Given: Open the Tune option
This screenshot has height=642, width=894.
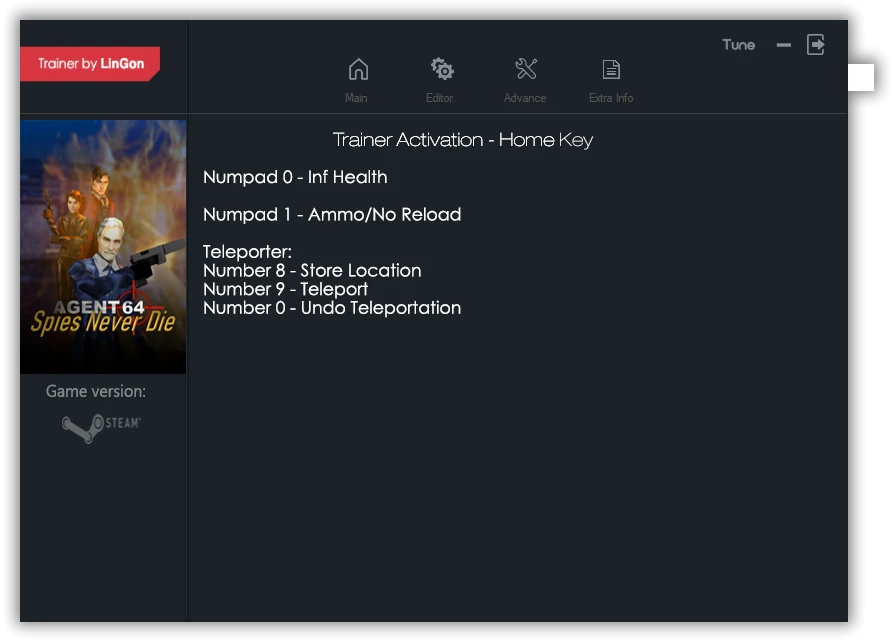Looking at the screenshot, I should click(738, 44).
